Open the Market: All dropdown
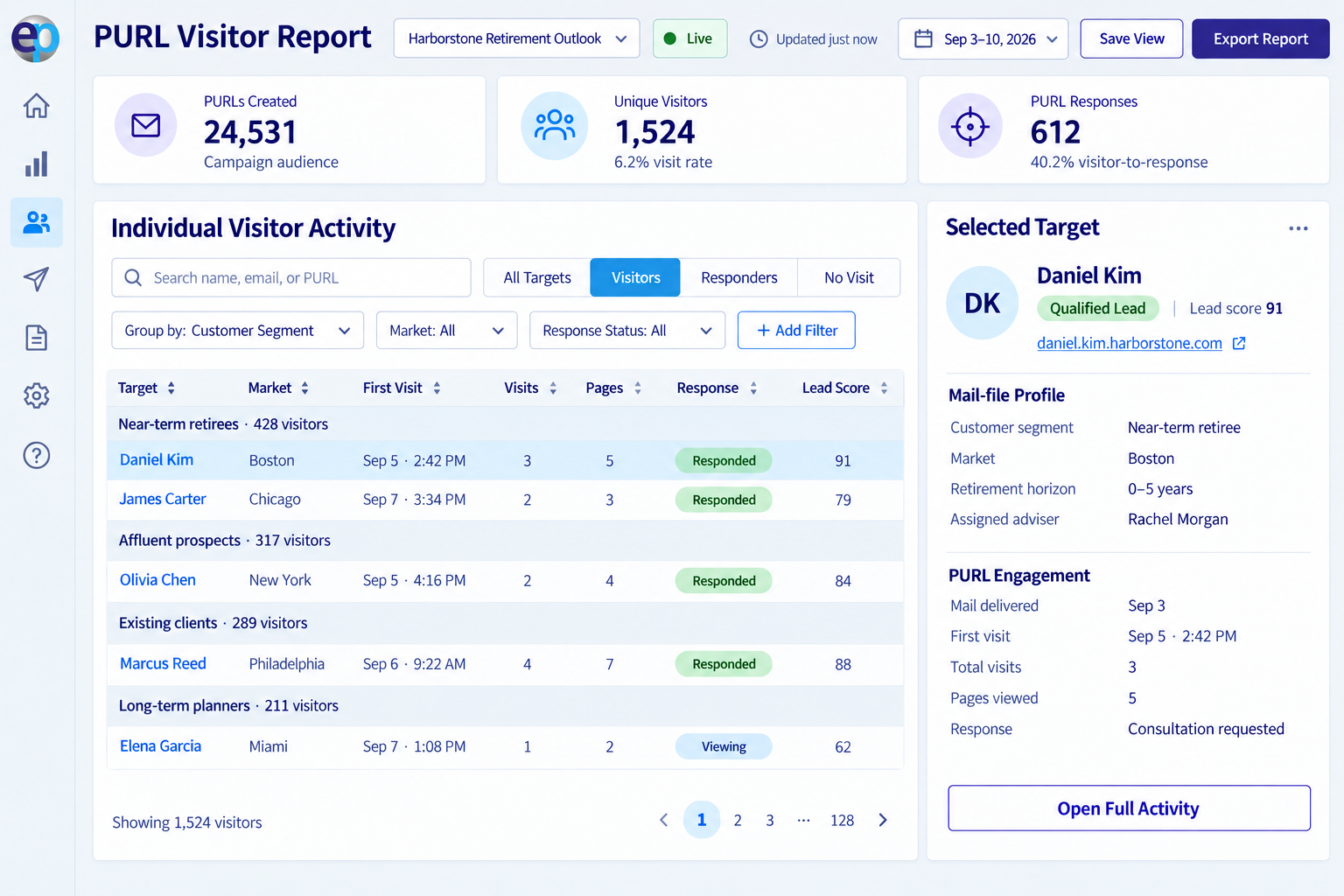The image size is (1344, 896). pos(446,331)
